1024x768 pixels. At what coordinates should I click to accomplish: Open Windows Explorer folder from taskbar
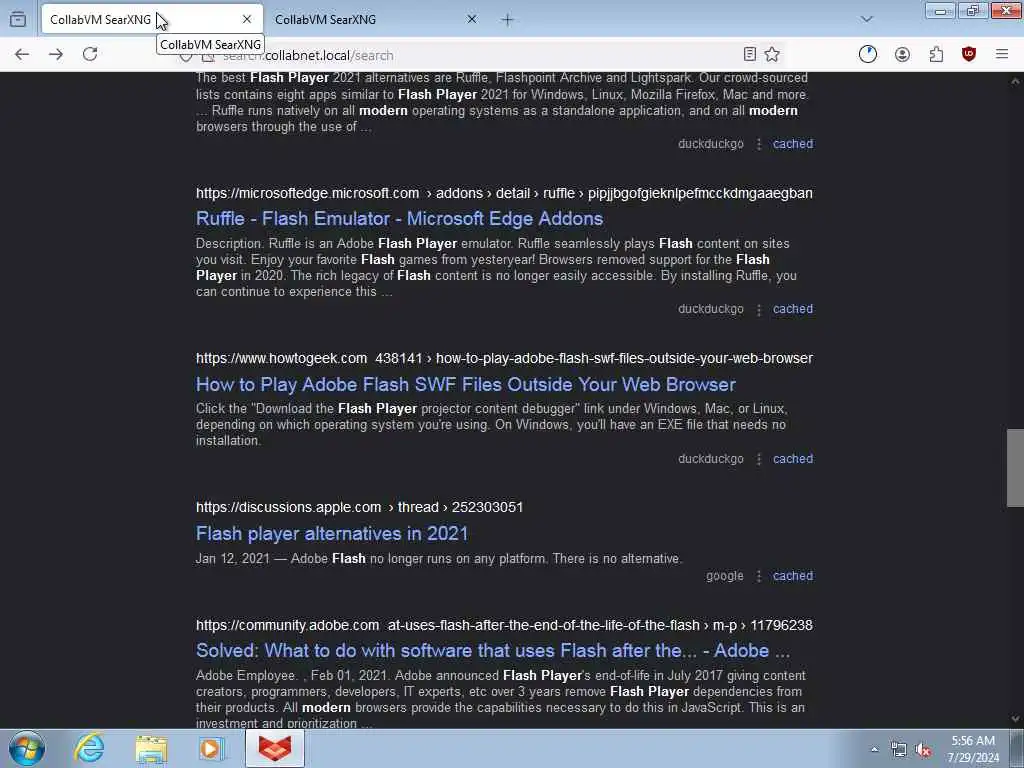click(152, 748)
